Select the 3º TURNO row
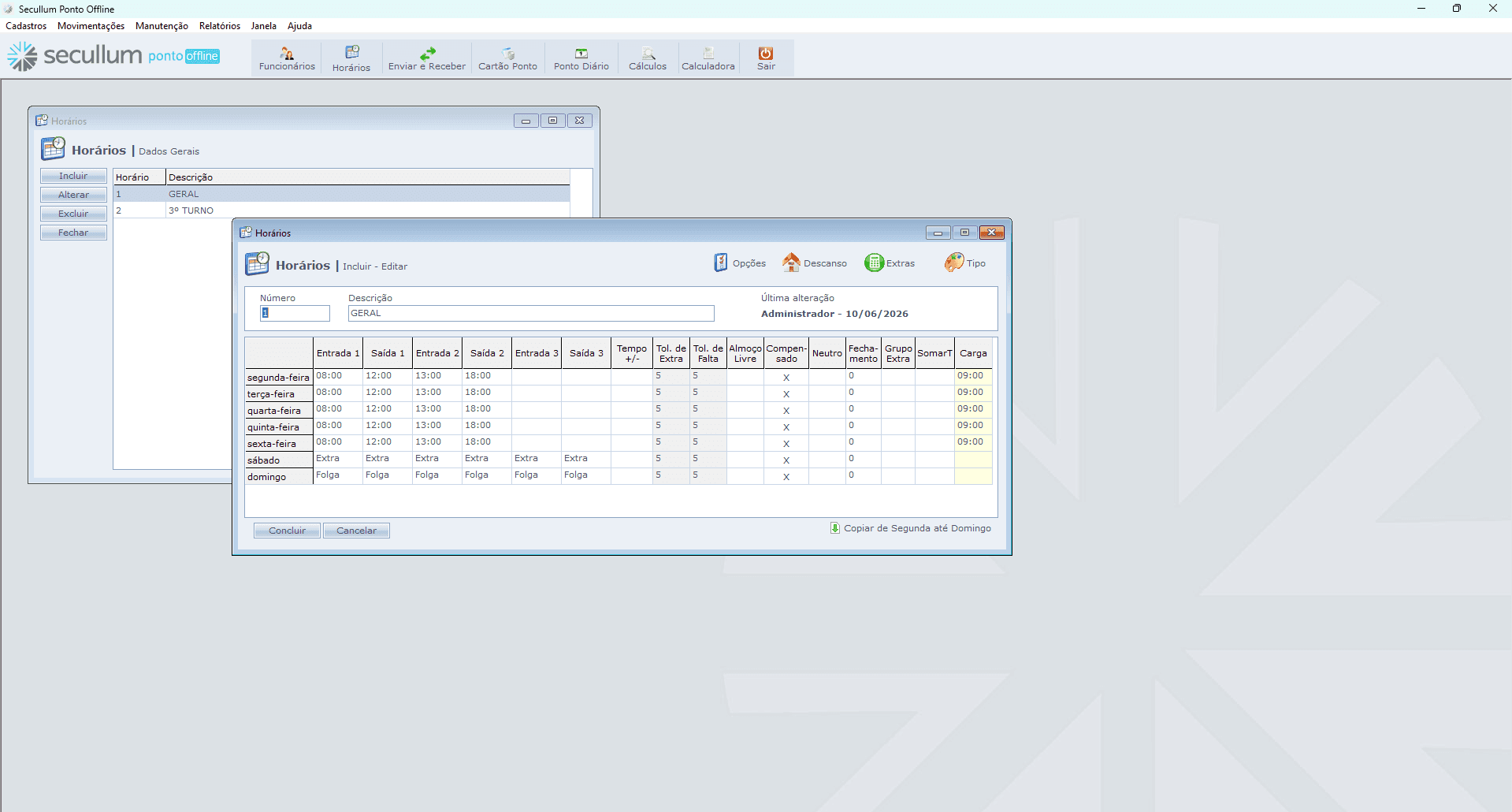The width and height of the screenshot is (1512, 812). pyautogui.click(x=341, y=210)
